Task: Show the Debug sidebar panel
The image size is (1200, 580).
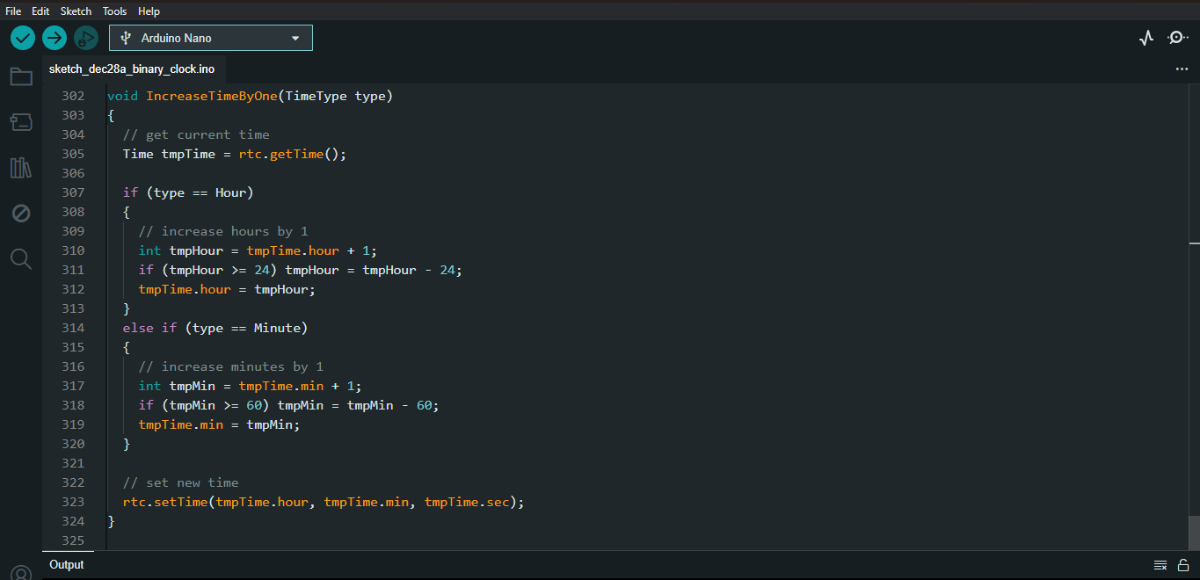Action: [21, 213]
